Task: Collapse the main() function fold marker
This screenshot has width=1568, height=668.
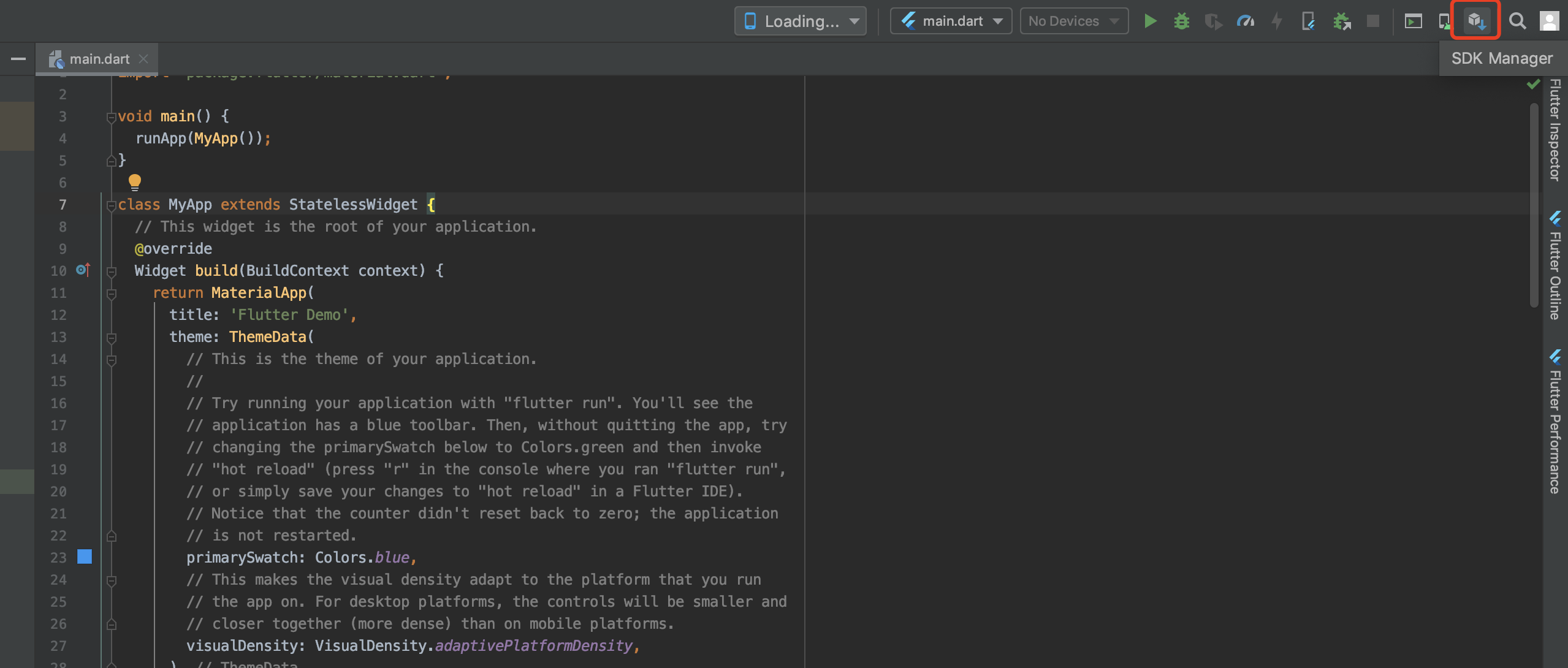Action: [111, 117]
